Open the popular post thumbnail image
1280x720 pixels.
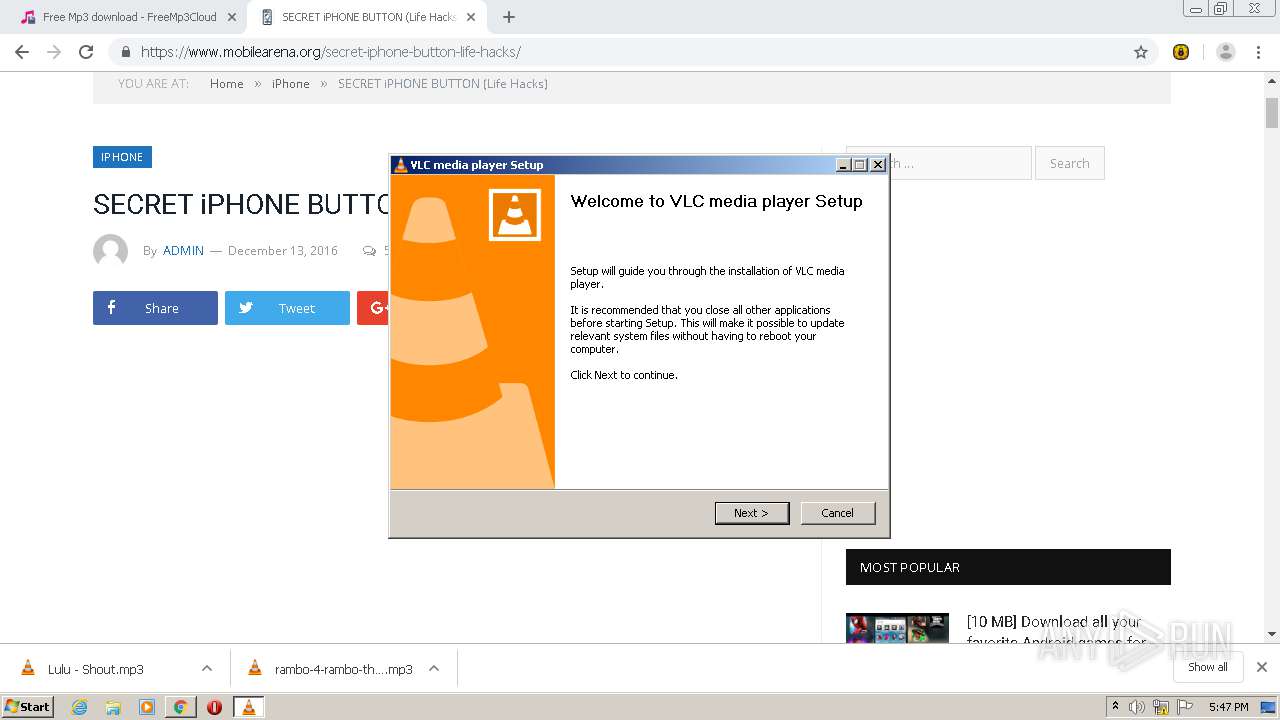click(897, 627)
